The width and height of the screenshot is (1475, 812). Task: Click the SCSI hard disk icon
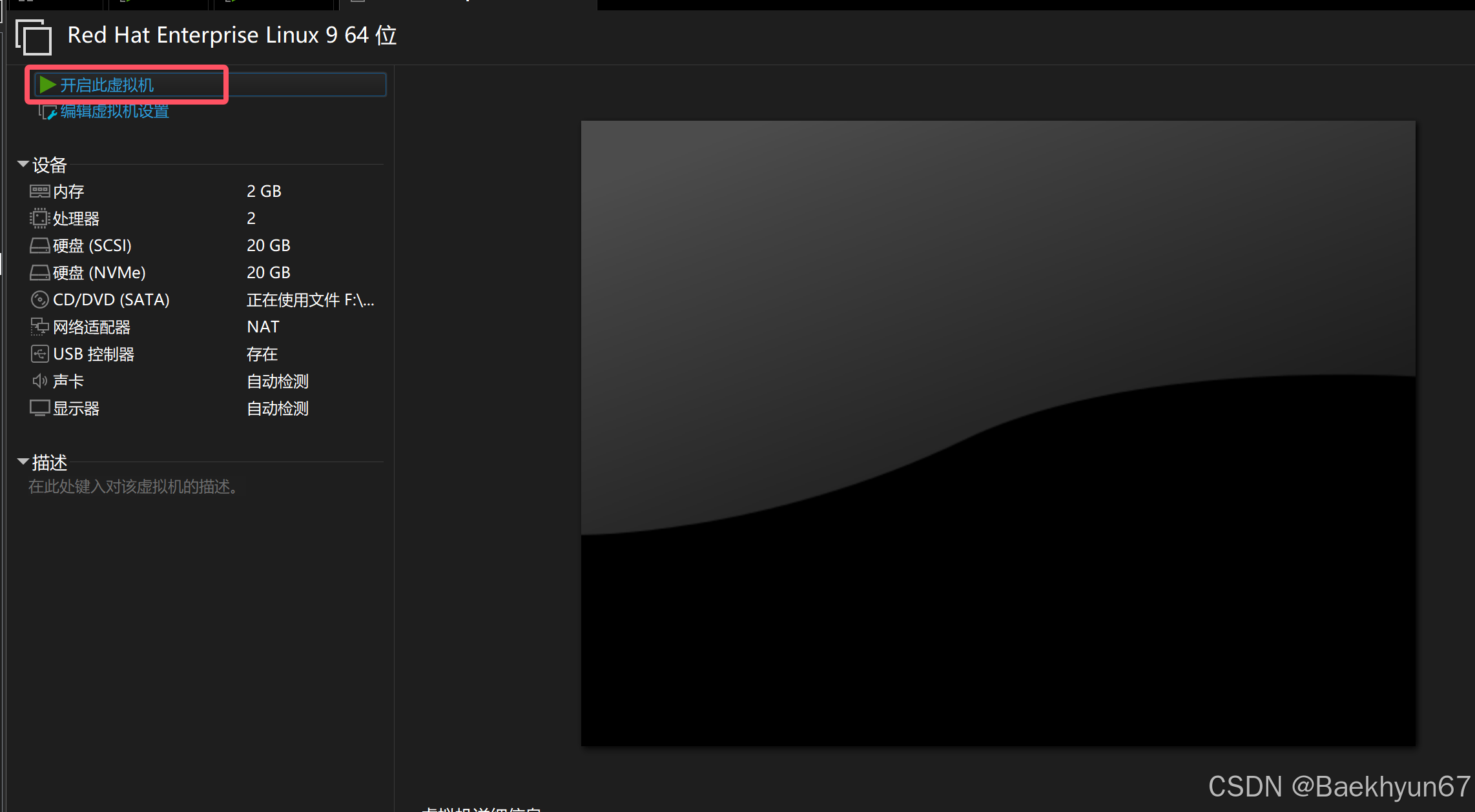click(x=39, y=245)
